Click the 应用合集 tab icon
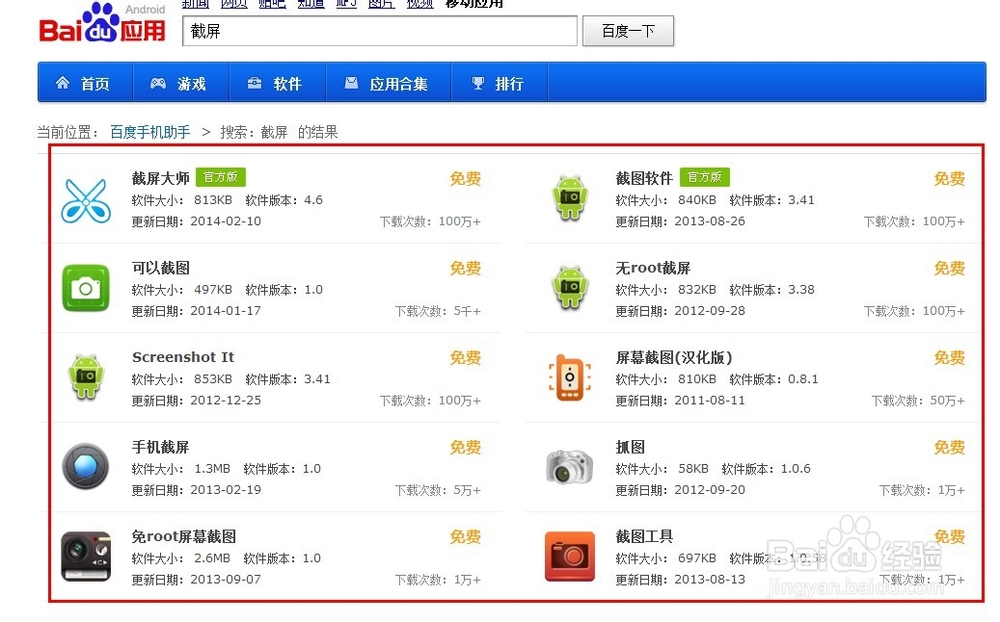Screen dimensions: 1000x622 351,82
